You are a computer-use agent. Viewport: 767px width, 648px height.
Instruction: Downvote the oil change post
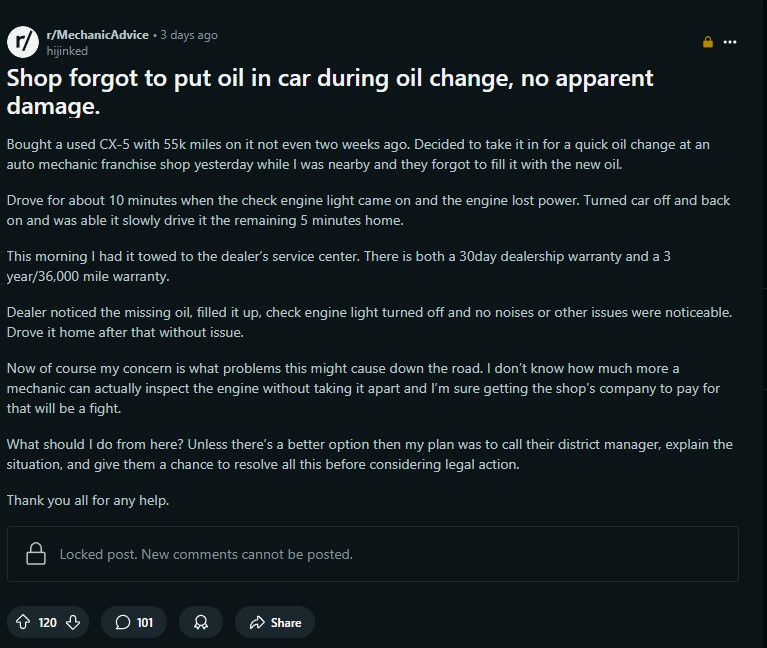[73, 622]
